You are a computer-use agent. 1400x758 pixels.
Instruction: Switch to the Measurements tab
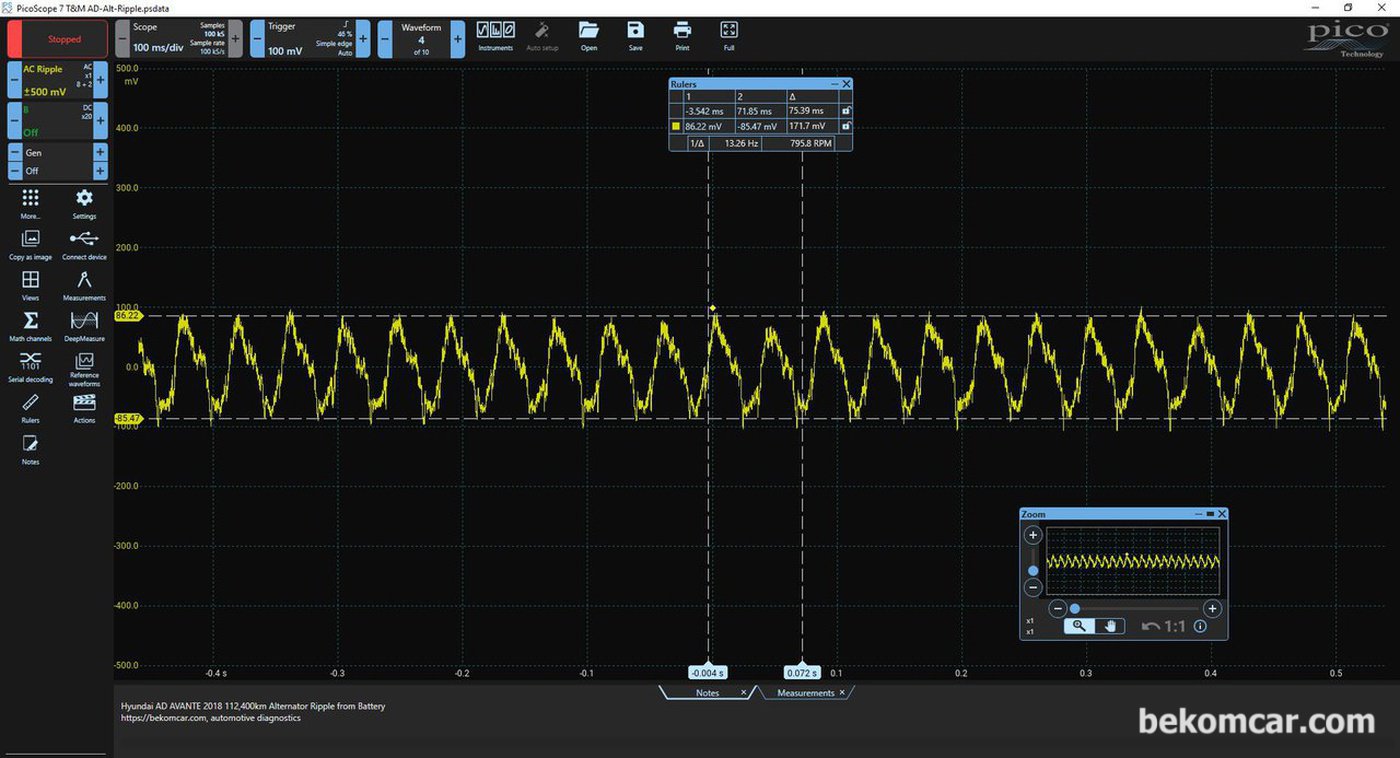(x=806, y=693)
